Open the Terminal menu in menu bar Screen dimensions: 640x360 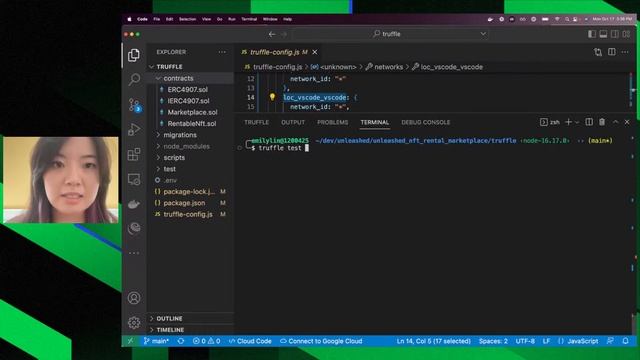(x=249, y=19)
